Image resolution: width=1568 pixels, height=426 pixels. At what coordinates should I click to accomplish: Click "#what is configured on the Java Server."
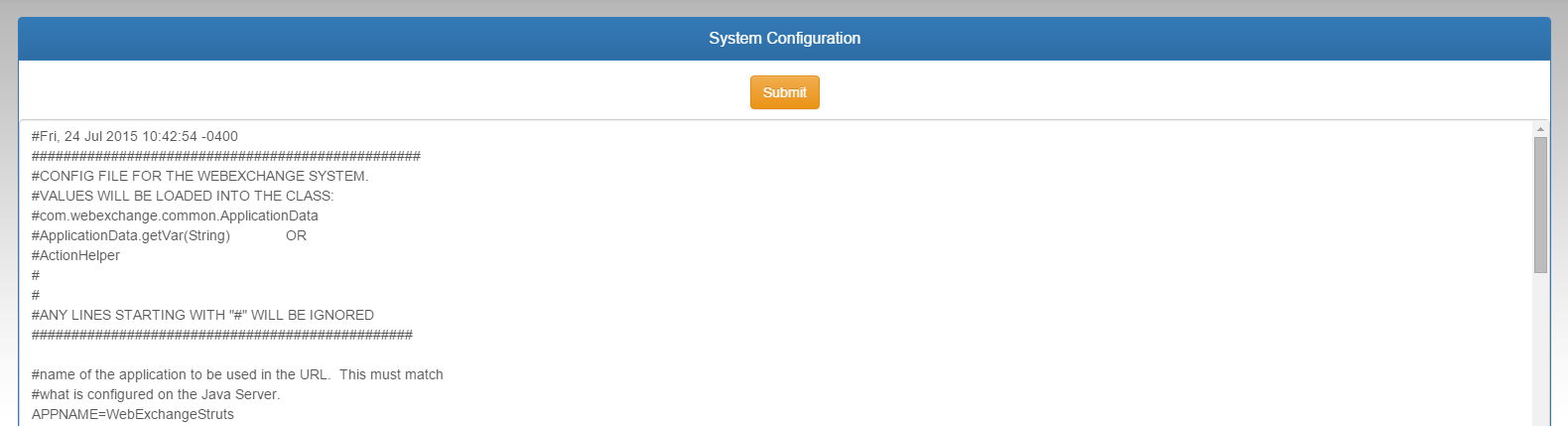[x=156, y=394]
